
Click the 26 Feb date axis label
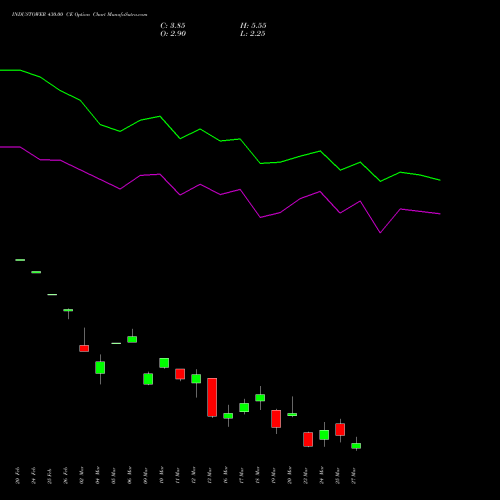click(66, 476)
